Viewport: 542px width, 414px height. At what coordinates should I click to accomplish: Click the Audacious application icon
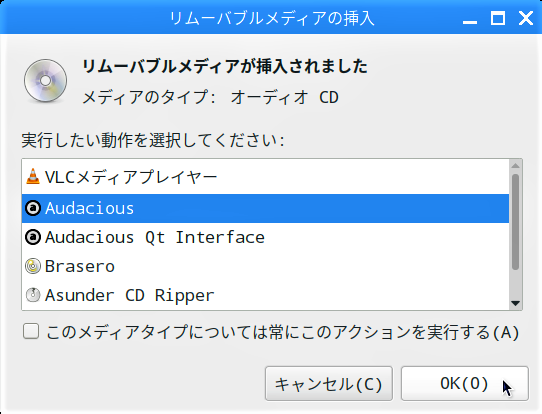[33, 208]
